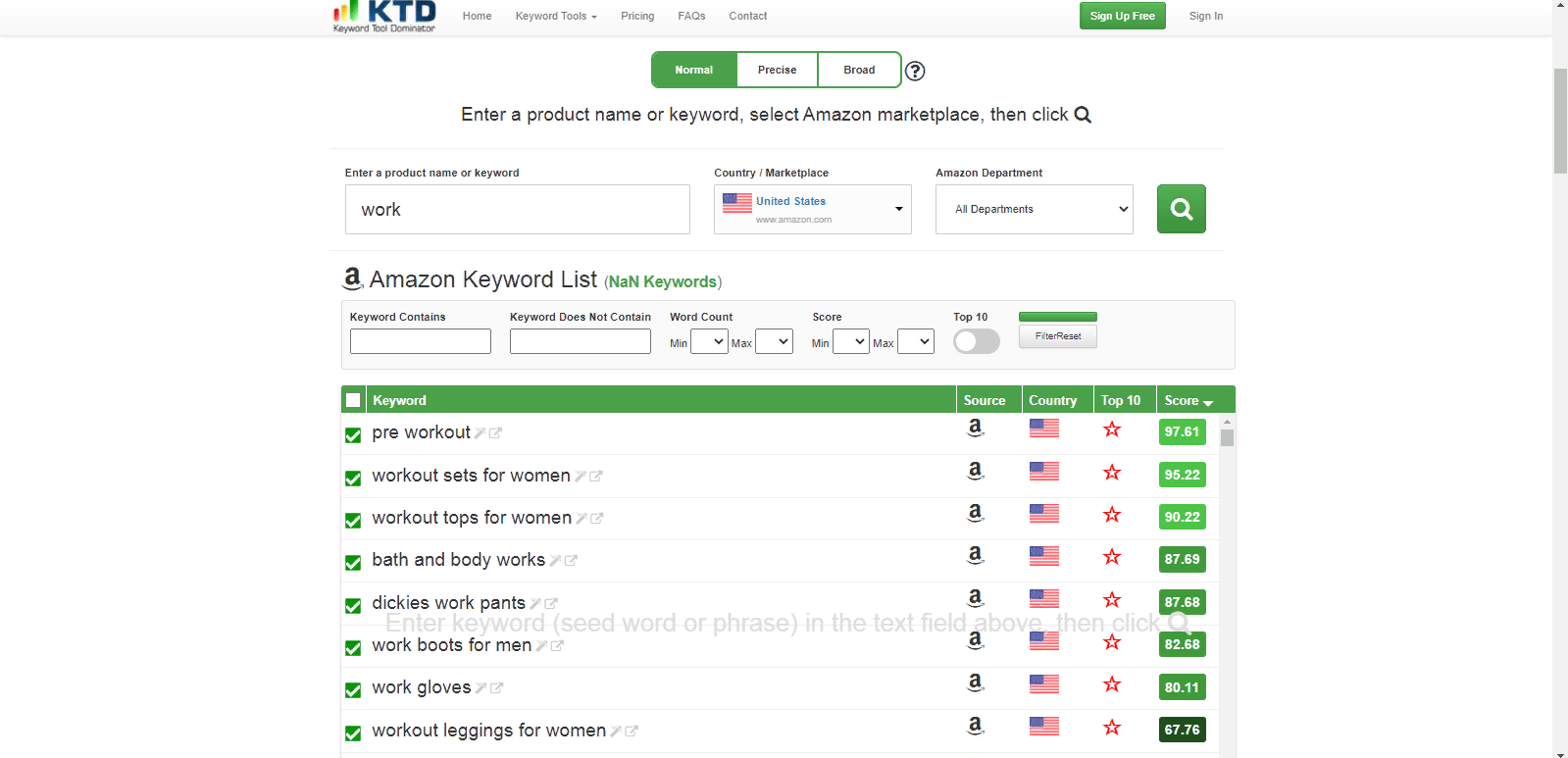Click the Top 10 star for 'pre workout'
The image size is (1568, 758).
(1112, 429)
